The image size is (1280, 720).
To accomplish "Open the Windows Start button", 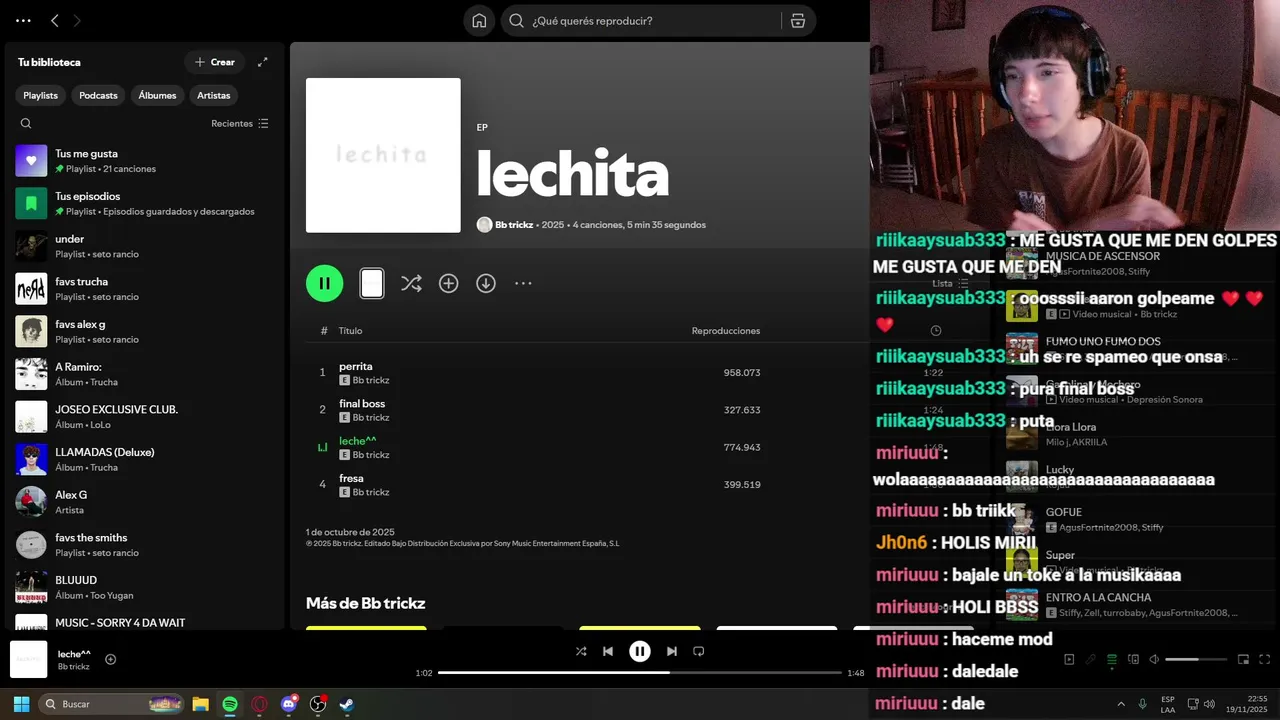I will click(x=21, y=704).
